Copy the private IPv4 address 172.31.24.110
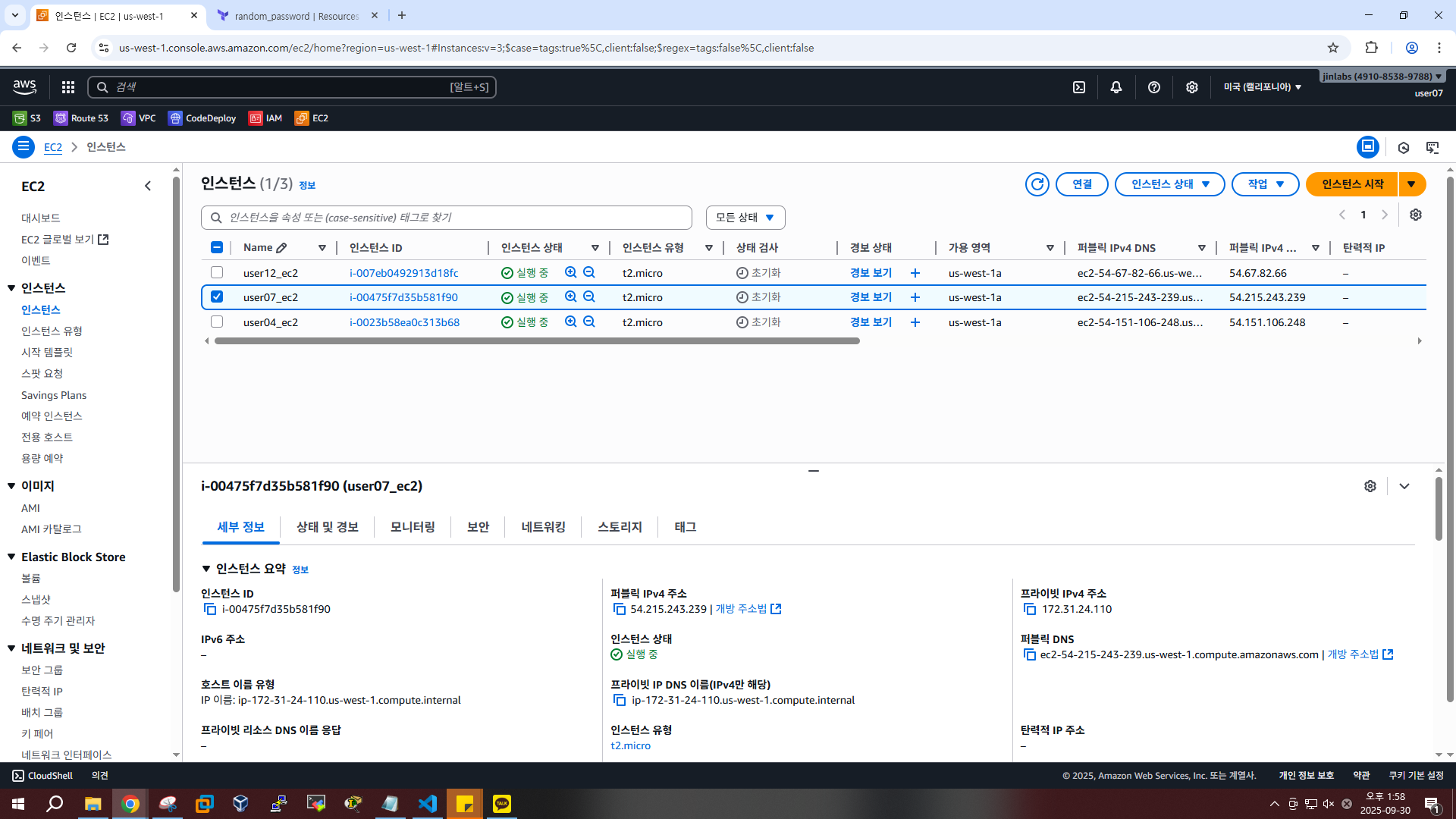The width and height of the screenshot is (1456, 819). 1029,609
